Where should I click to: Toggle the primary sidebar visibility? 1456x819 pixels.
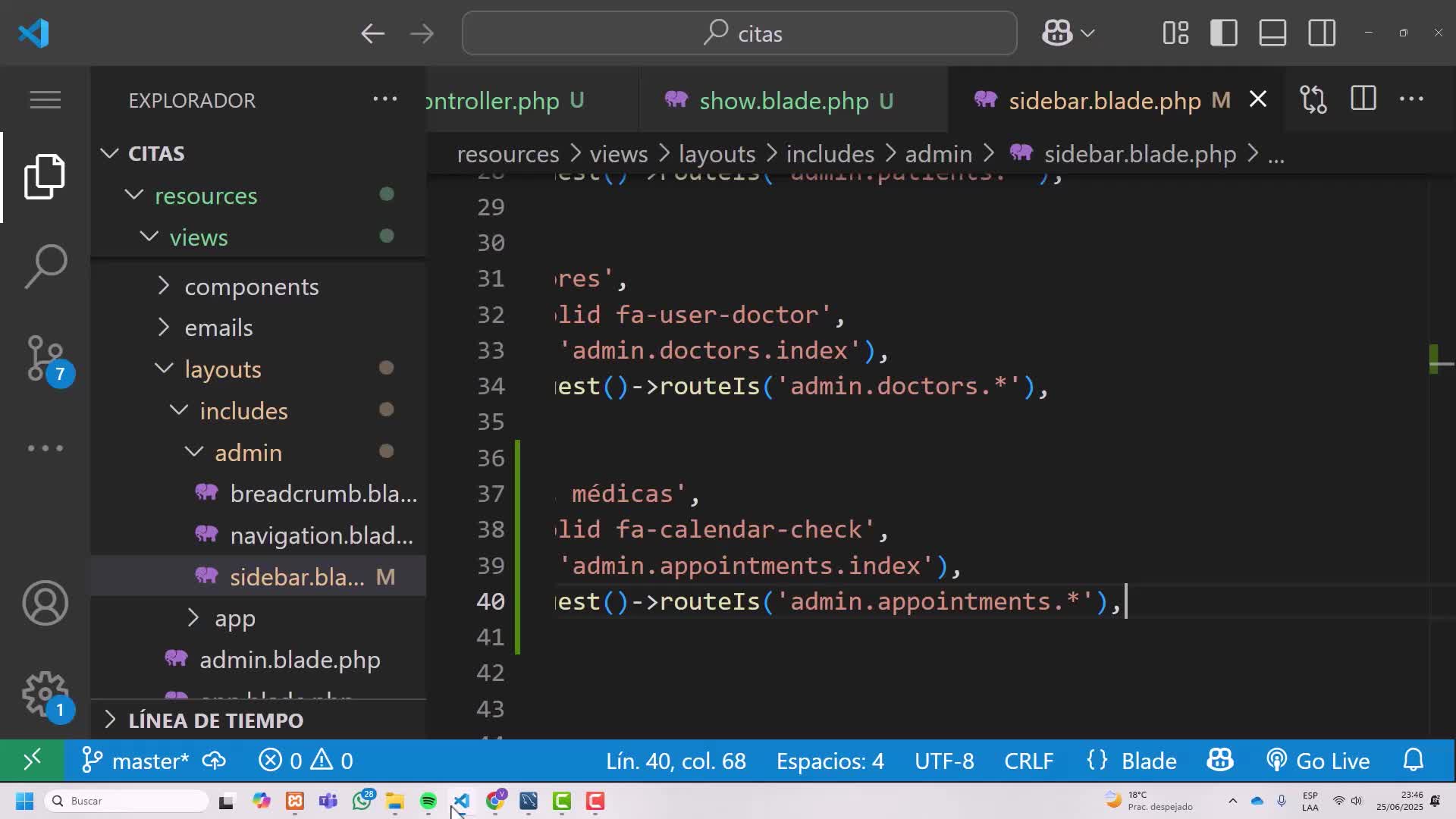pyautogui.click(x=1224, y=33)
